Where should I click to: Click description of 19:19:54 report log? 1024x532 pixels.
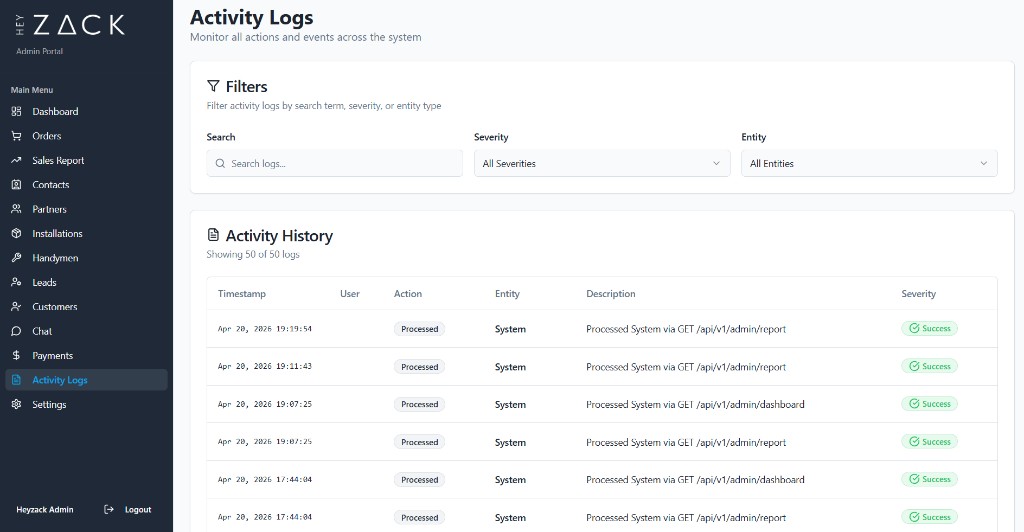(x=686, y=329)
